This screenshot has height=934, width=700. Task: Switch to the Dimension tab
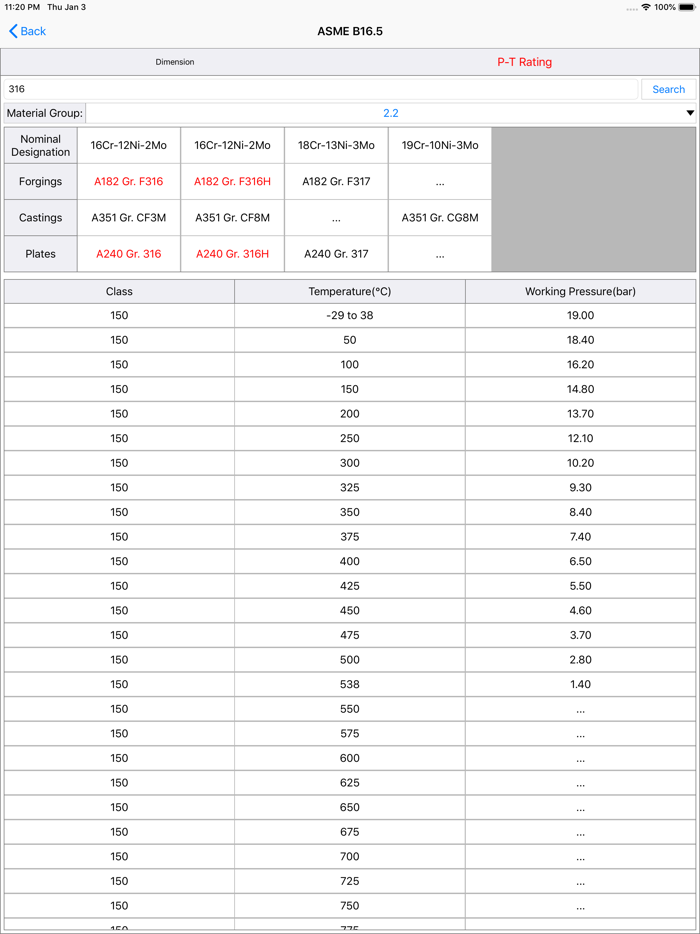175,62
